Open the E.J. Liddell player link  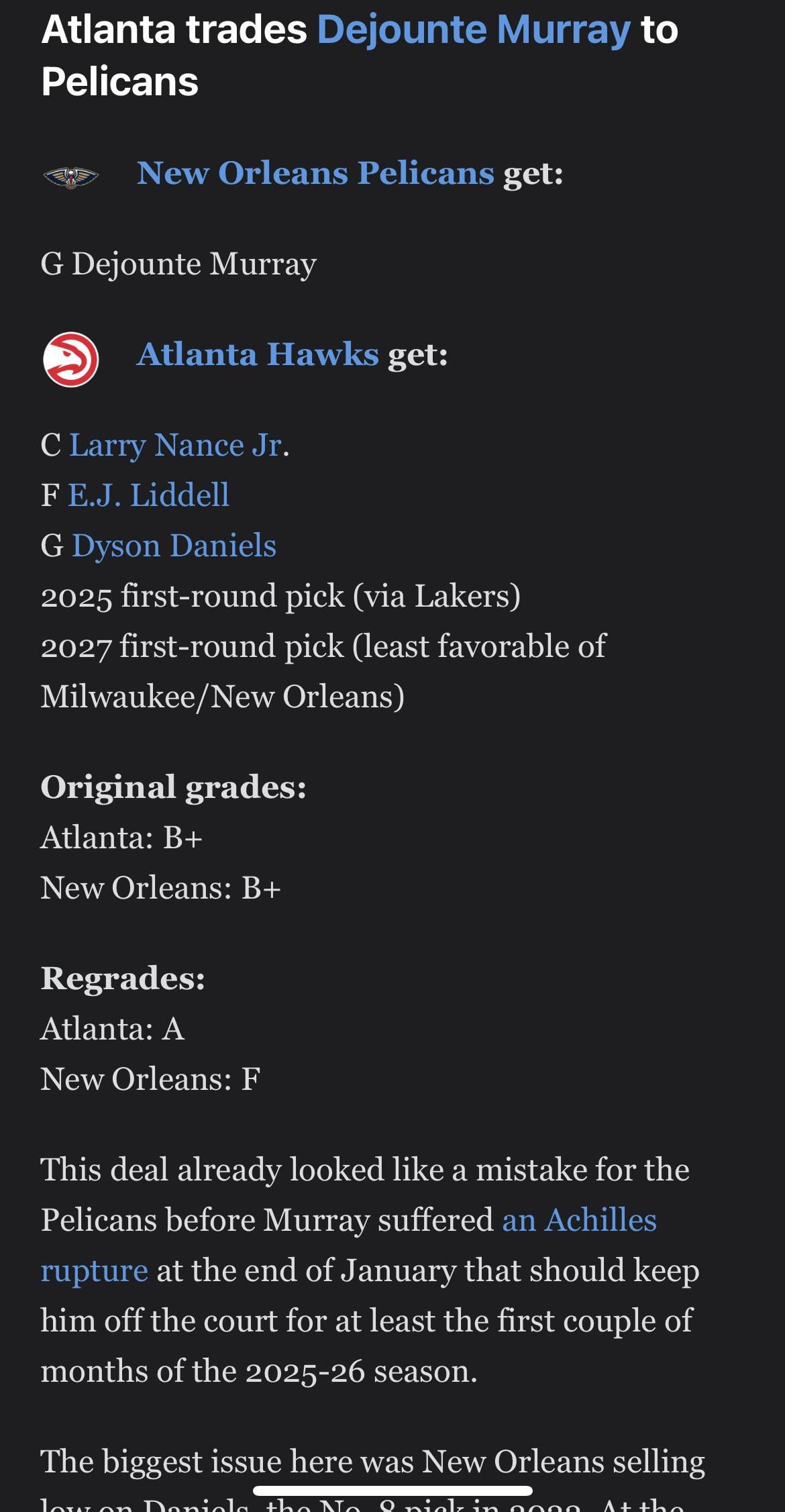149,495
